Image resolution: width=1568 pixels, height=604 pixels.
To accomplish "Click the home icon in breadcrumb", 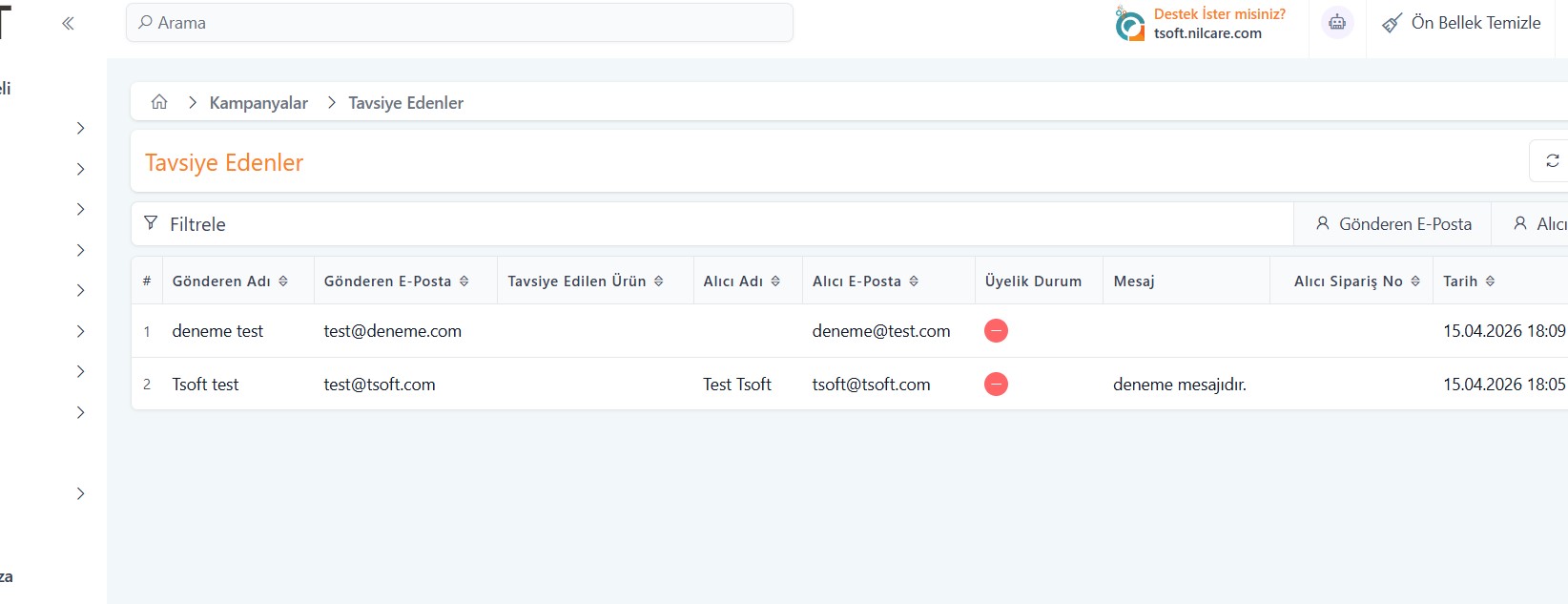I will click(x=159, y=102).
